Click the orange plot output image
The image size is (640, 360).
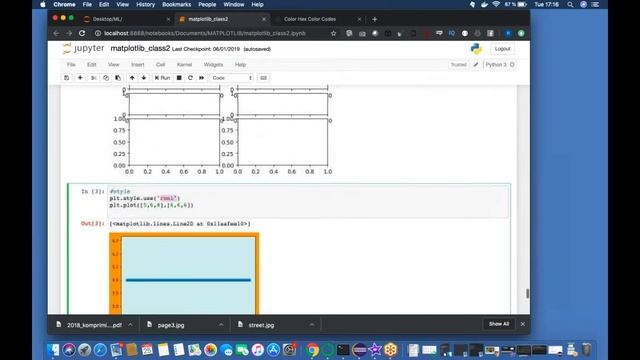tap(184, 273)
